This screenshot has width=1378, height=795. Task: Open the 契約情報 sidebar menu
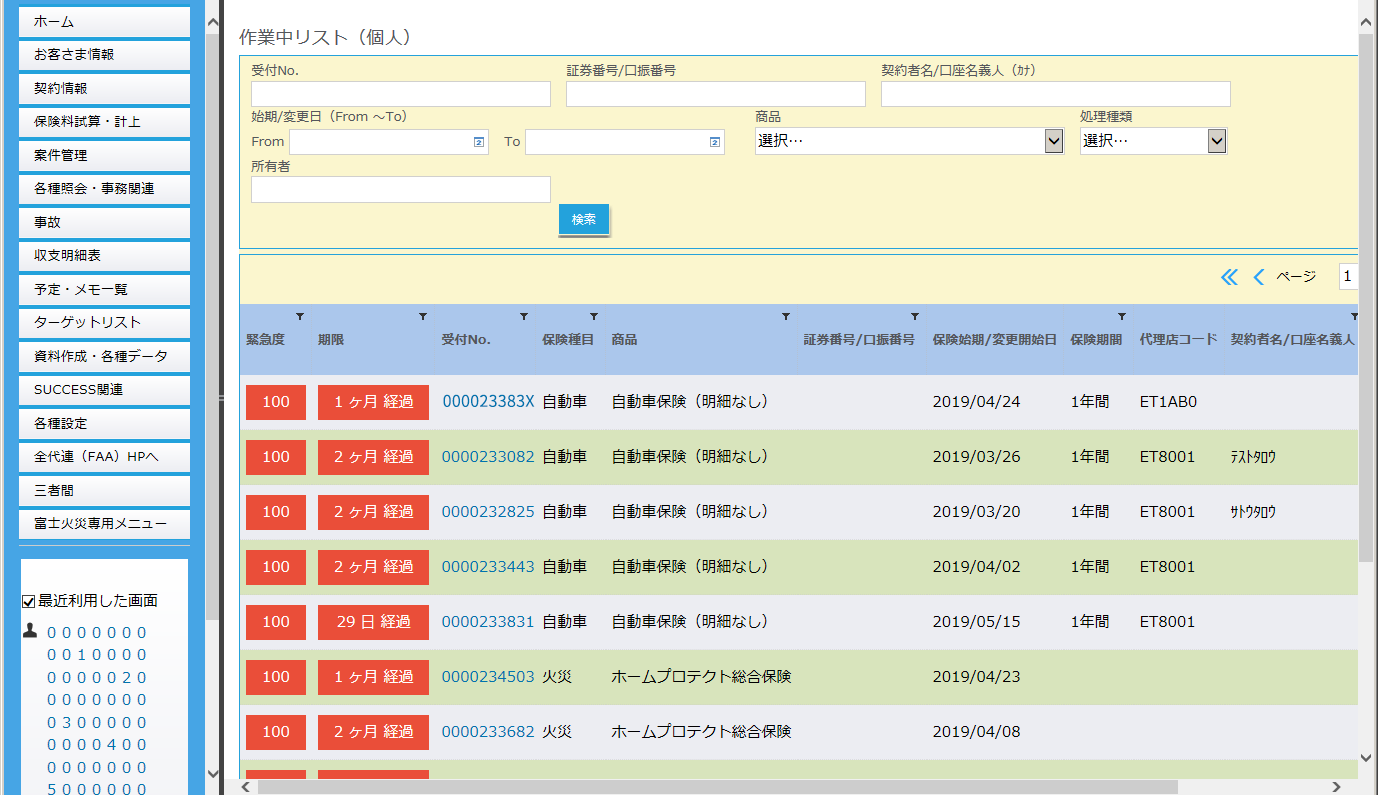[104, 88]
